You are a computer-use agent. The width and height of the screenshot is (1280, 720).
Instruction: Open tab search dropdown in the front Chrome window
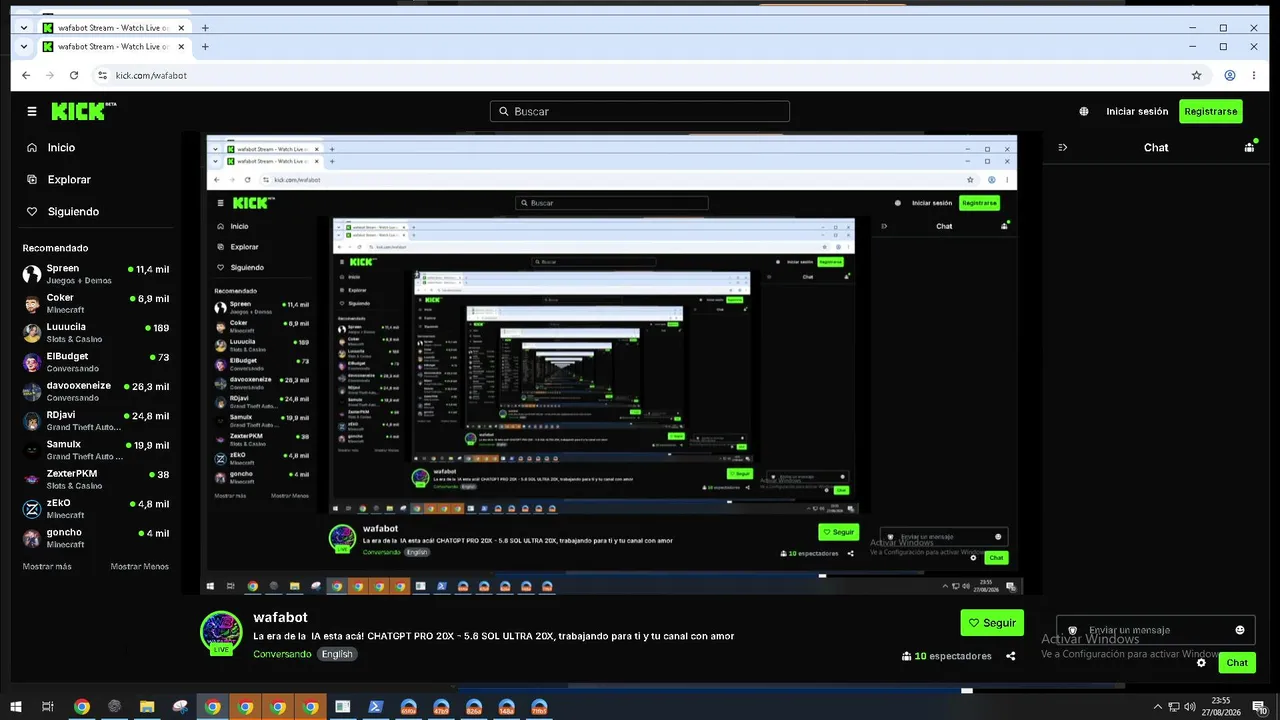24,46
